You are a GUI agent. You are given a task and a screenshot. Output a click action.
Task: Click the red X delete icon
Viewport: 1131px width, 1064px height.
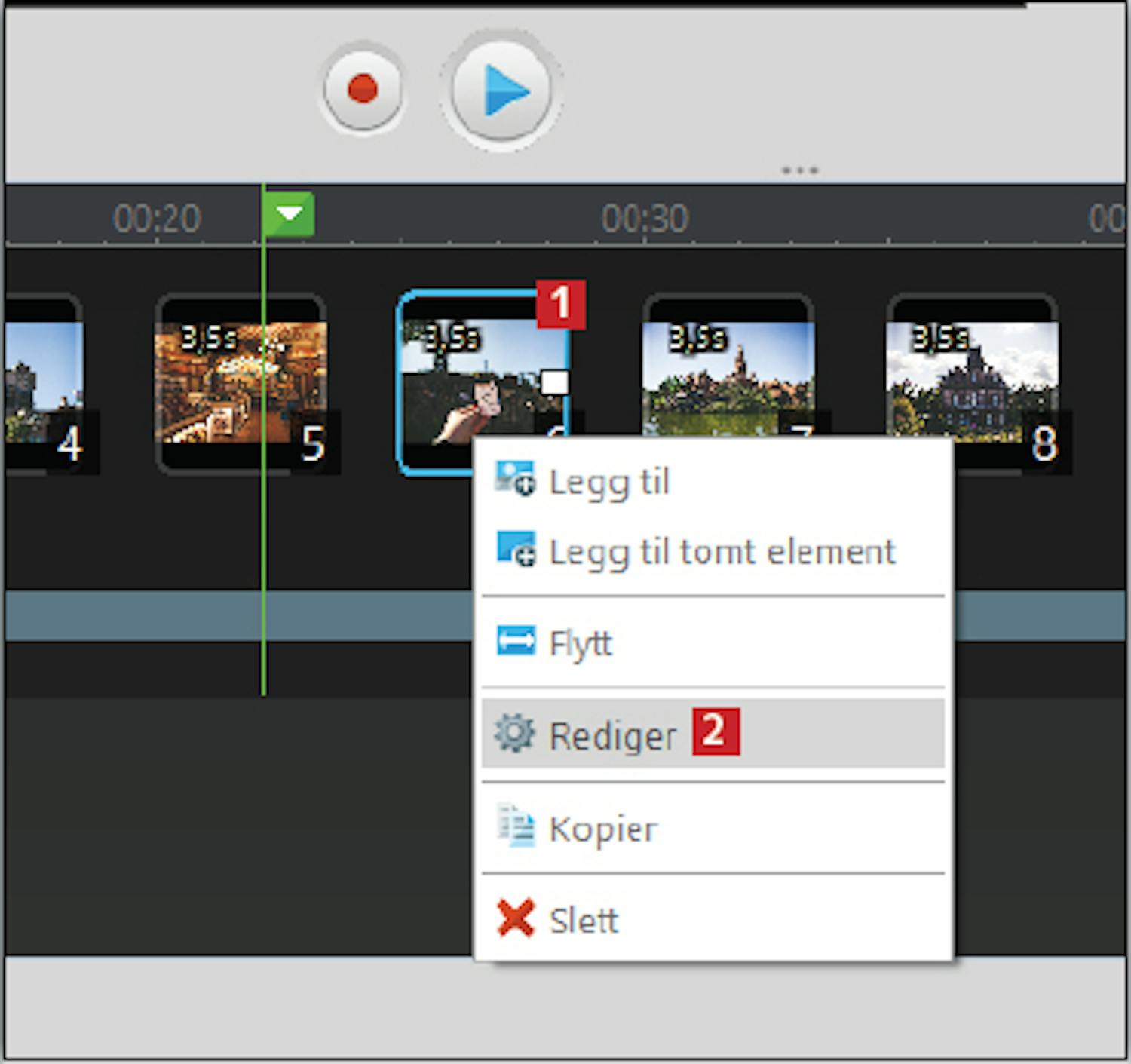516,918
